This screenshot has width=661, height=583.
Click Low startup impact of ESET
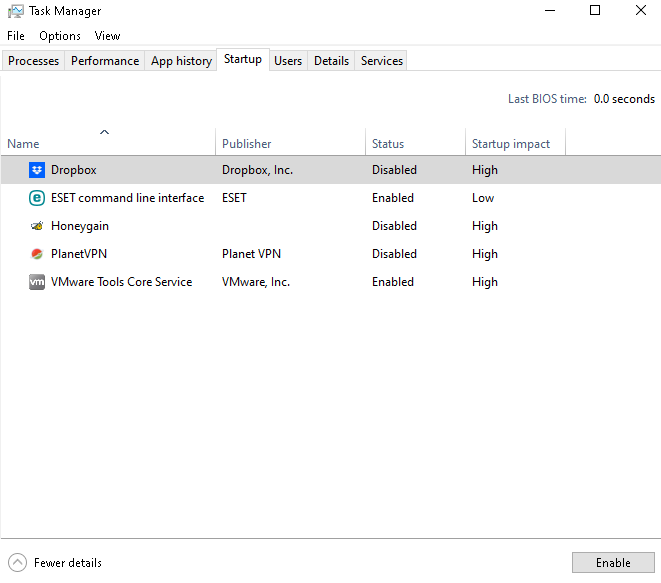pyautogui.click(x=483, y=198)
